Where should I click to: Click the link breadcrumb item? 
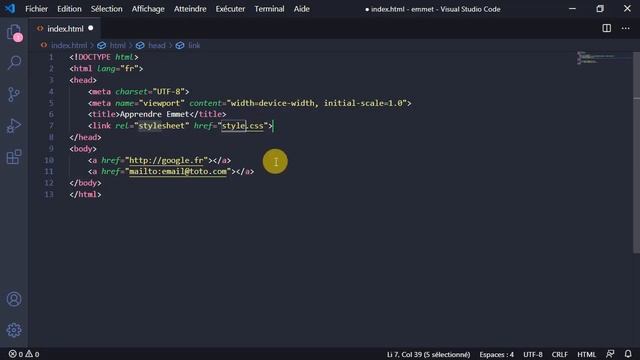point(194,45)
